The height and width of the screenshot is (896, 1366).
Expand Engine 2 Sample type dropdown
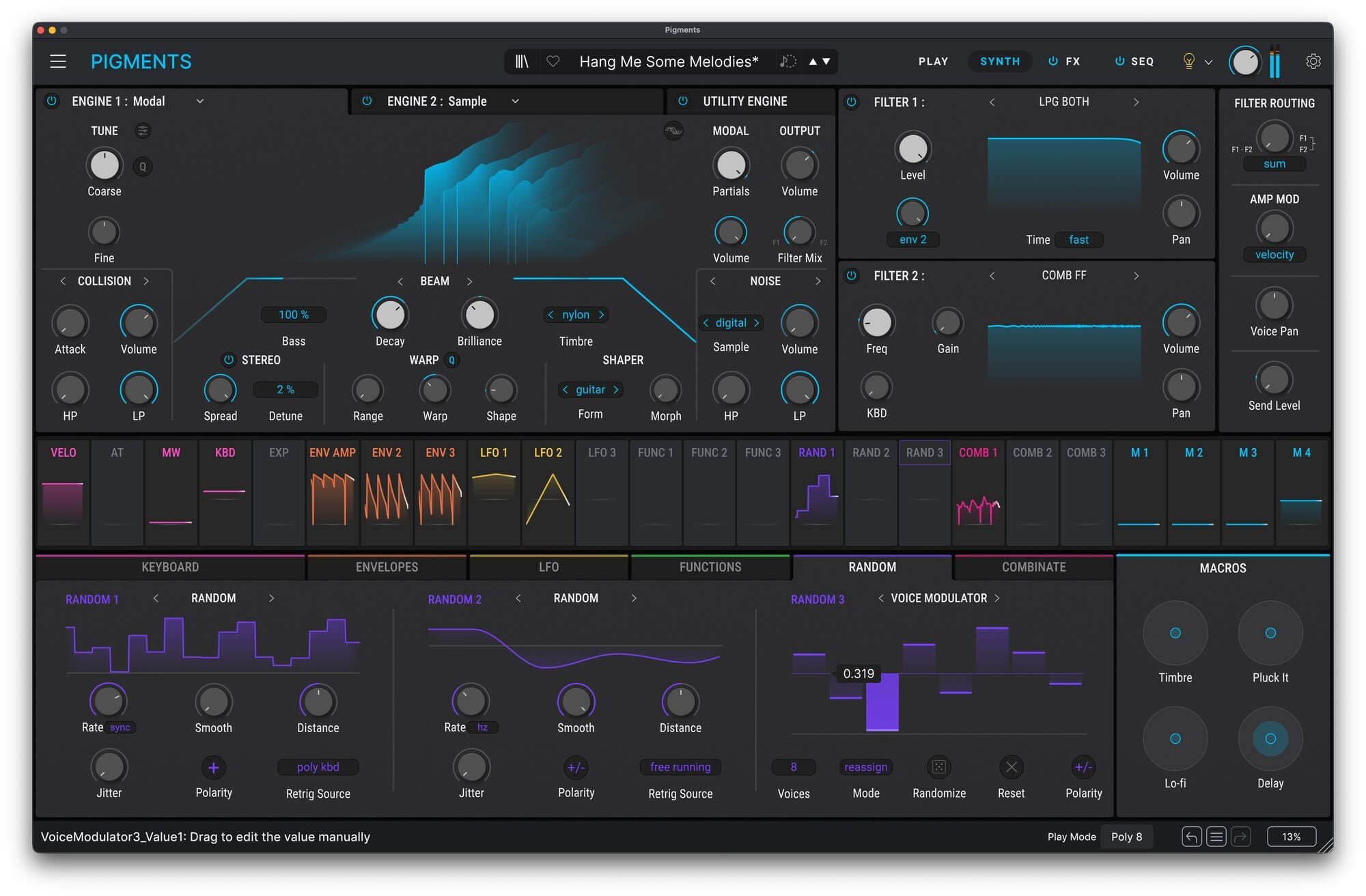pos(516,101)
